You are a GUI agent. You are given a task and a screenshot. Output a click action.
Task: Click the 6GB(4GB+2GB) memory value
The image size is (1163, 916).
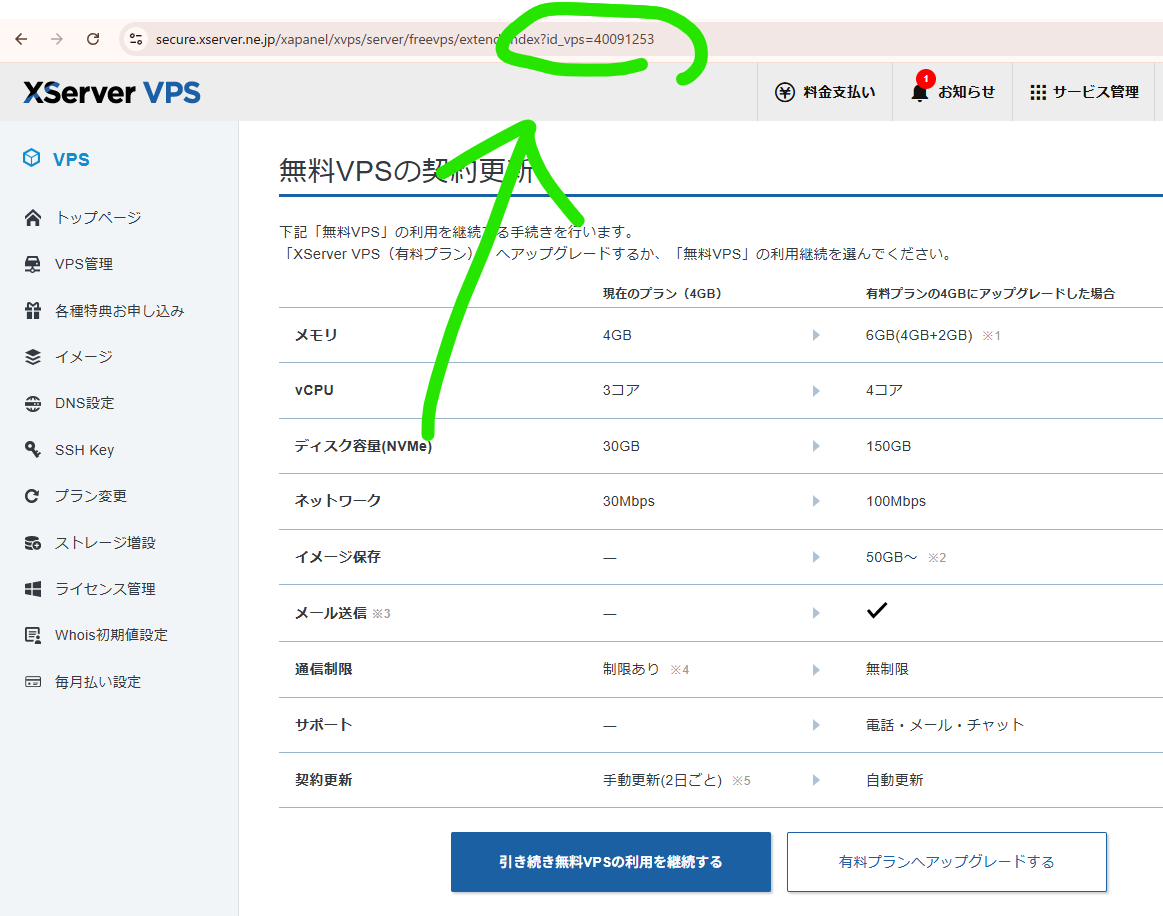[x=918, y=335]
